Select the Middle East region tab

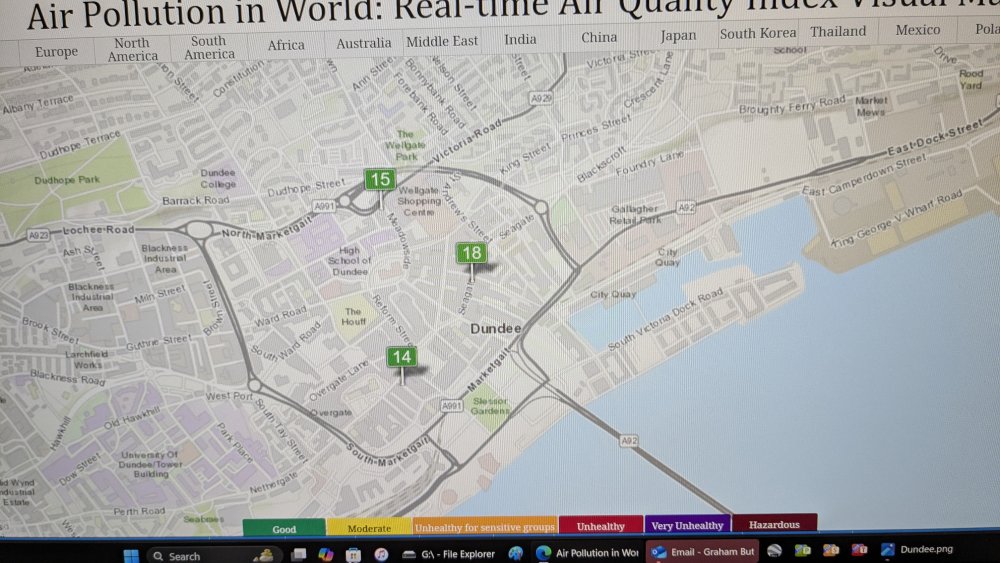coord(442,41)
